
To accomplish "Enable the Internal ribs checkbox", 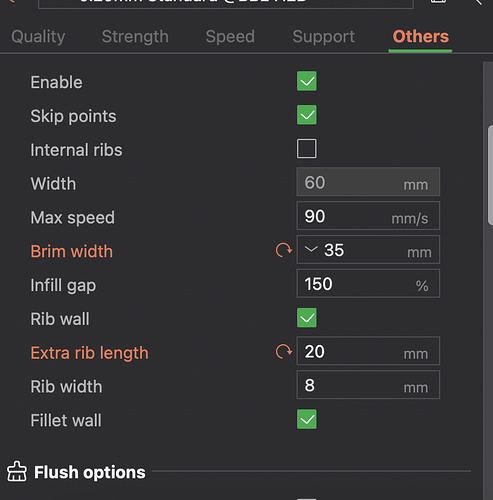I will point(307,149).
